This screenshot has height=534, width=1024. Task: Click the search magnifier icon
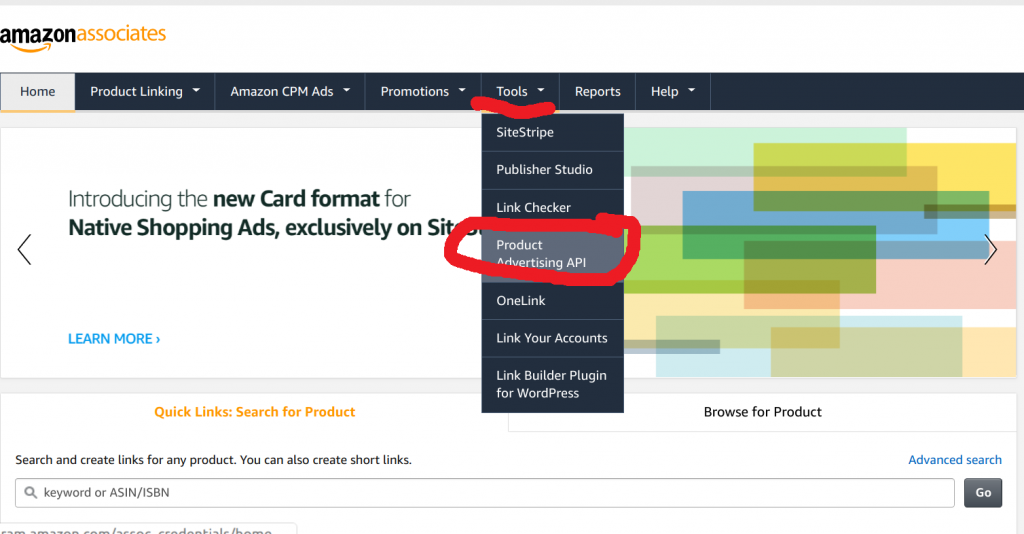pos(30,492)
